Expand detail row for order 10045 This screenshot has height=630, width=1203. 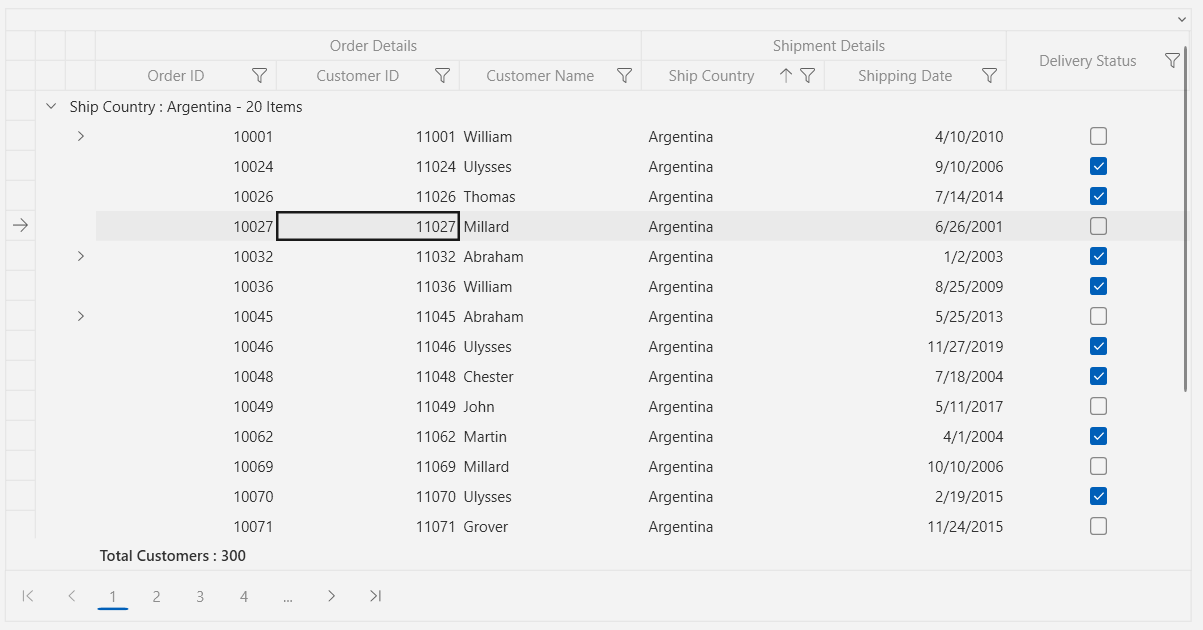click(x=81, y=316)
